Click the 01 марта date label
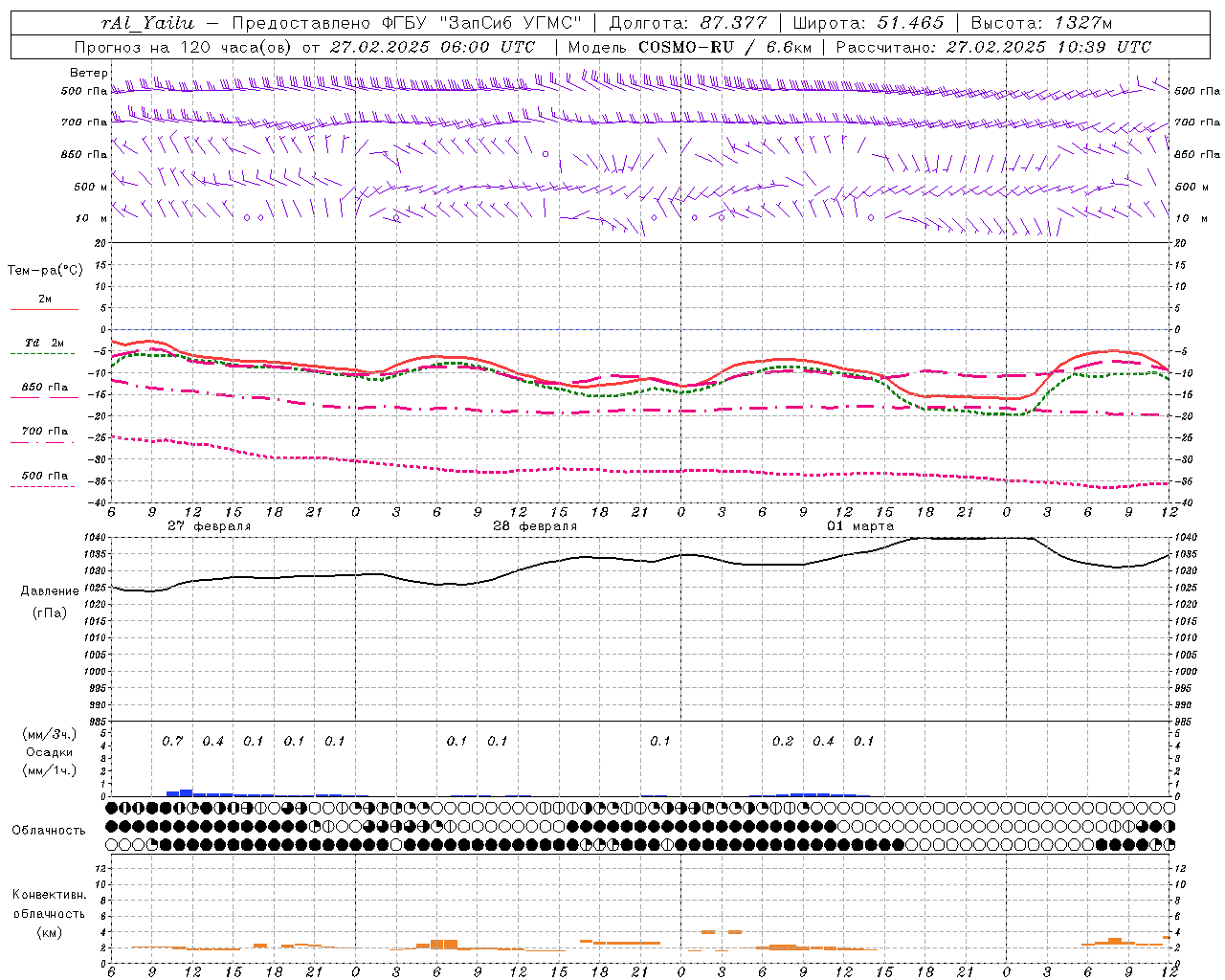 click(860, 526)
